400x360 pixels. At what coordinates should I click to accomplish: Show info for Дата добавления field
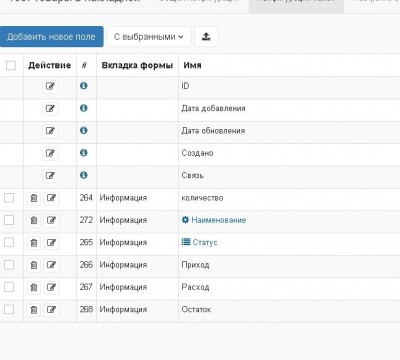point(84,108)
